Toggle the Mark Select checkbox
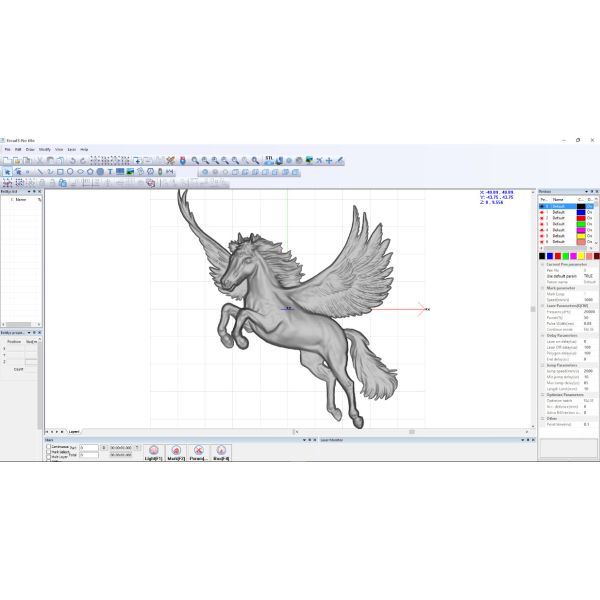 point(49,452)
